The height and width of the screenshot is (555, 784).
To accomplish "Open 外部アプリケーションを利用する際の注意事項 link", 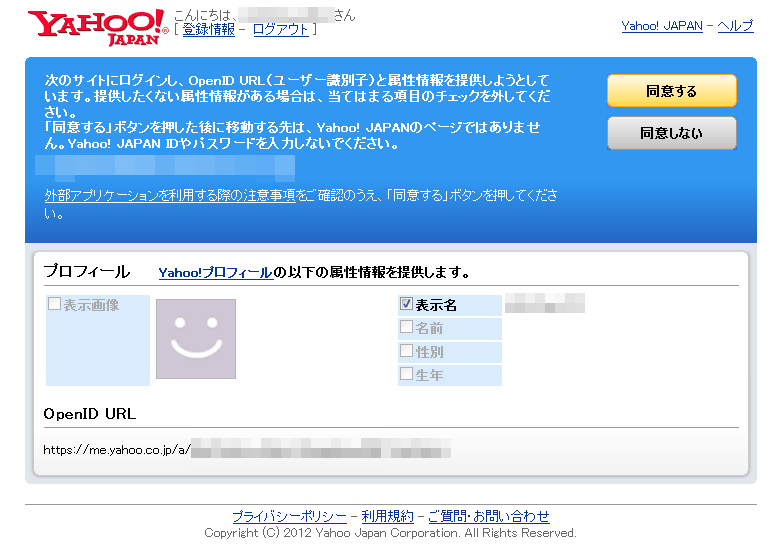I will pos(170,195).
